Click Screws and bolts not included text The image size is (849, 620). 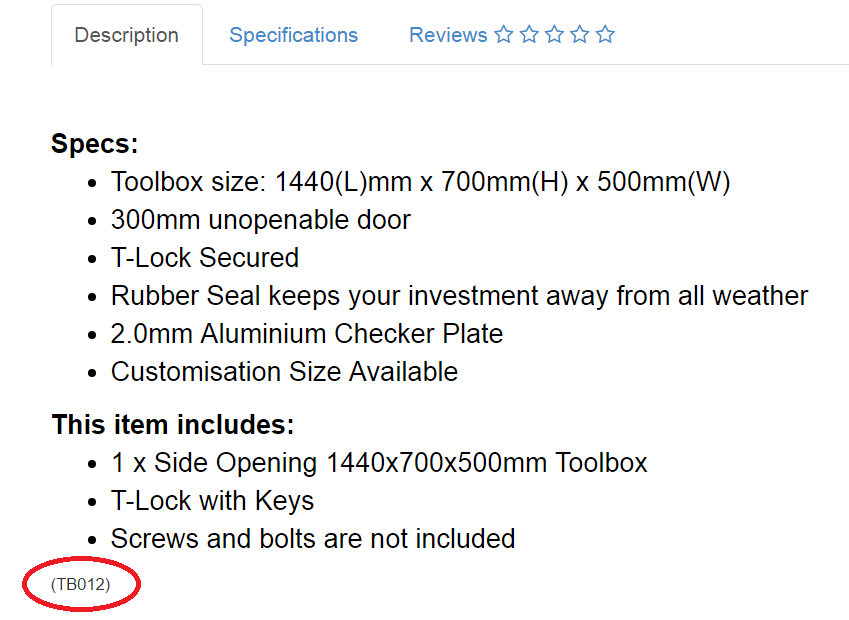coord(313,539)
